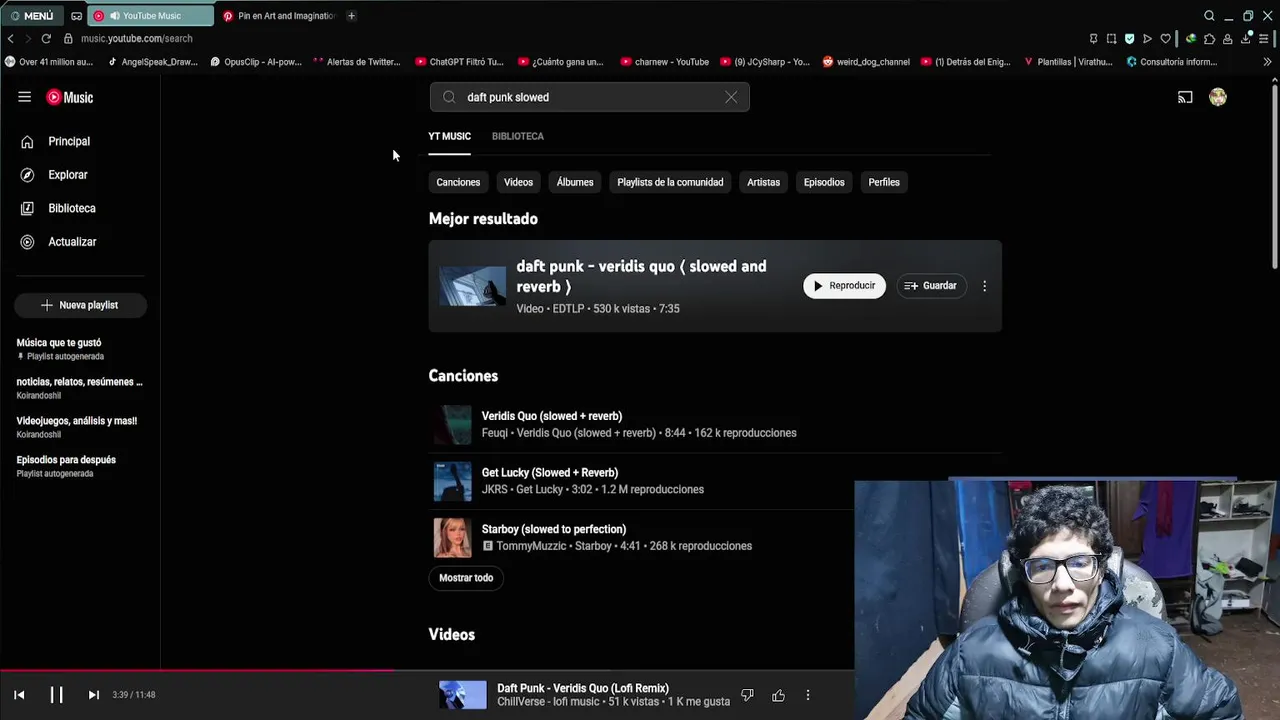The width and height of the screenshot is (1280, 720).
Task: Filter results by Artistas chip
Action: tap(763, 182)
